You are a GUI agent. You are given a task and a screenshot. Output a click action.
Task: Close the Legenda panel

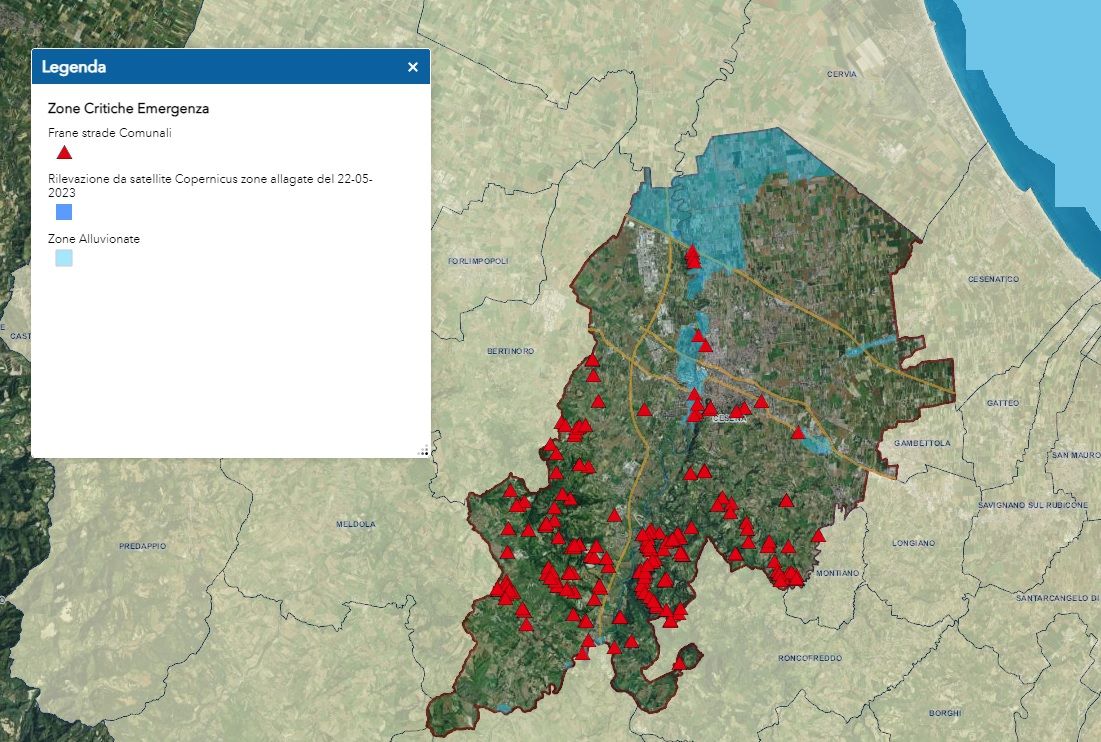[x=413, y=67]
